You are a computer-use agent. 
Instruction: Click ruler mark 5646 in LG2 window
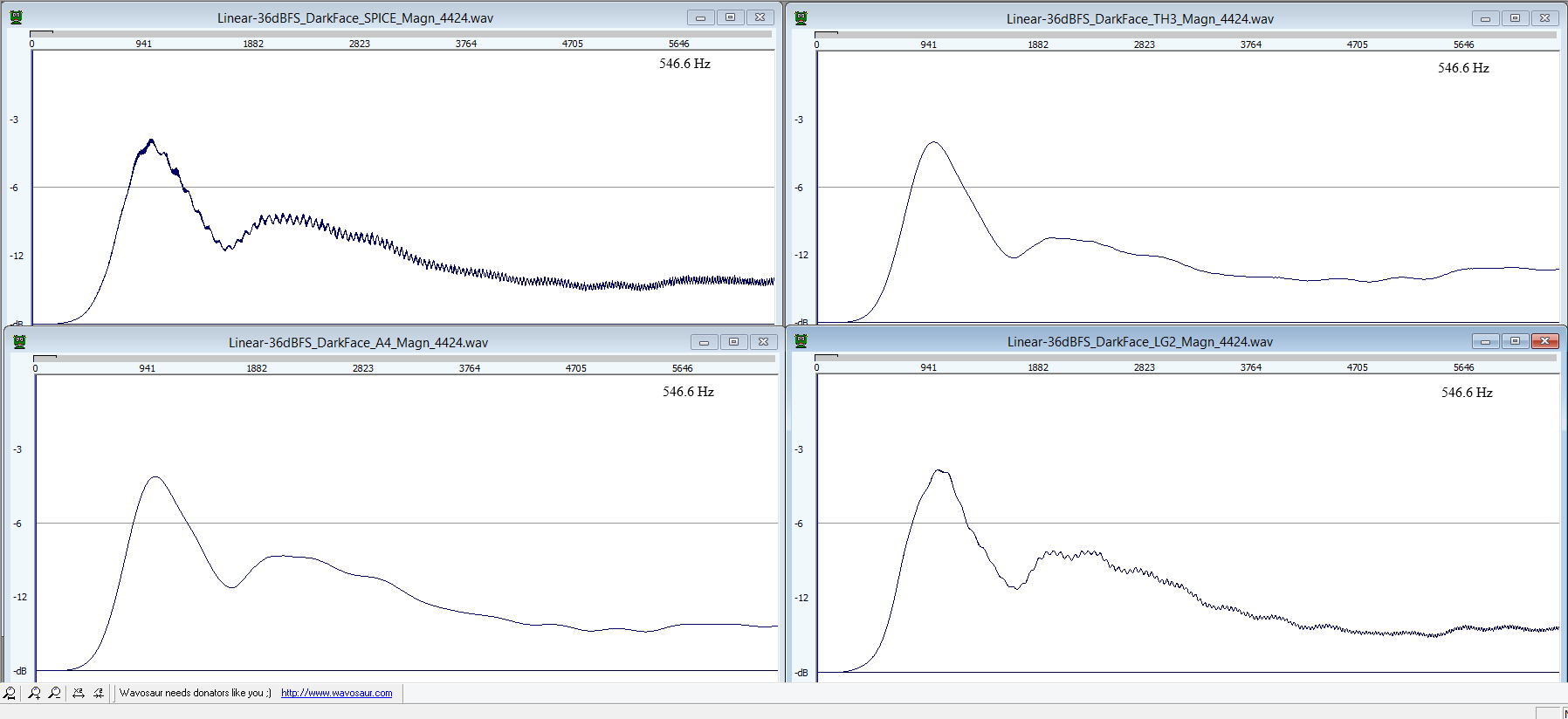[x=1464, y=367]
